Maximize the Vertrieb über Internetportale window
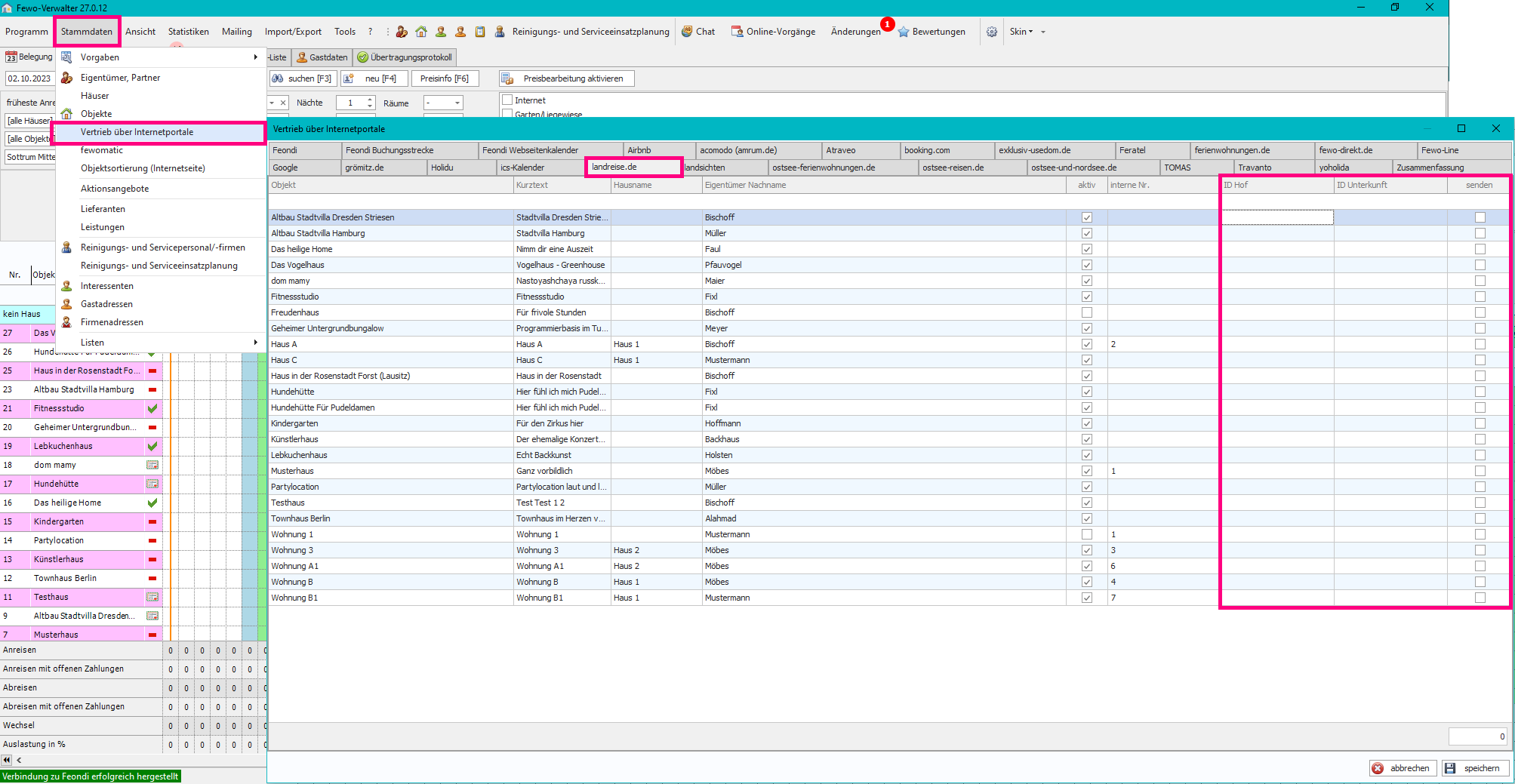 (1461, 128)
